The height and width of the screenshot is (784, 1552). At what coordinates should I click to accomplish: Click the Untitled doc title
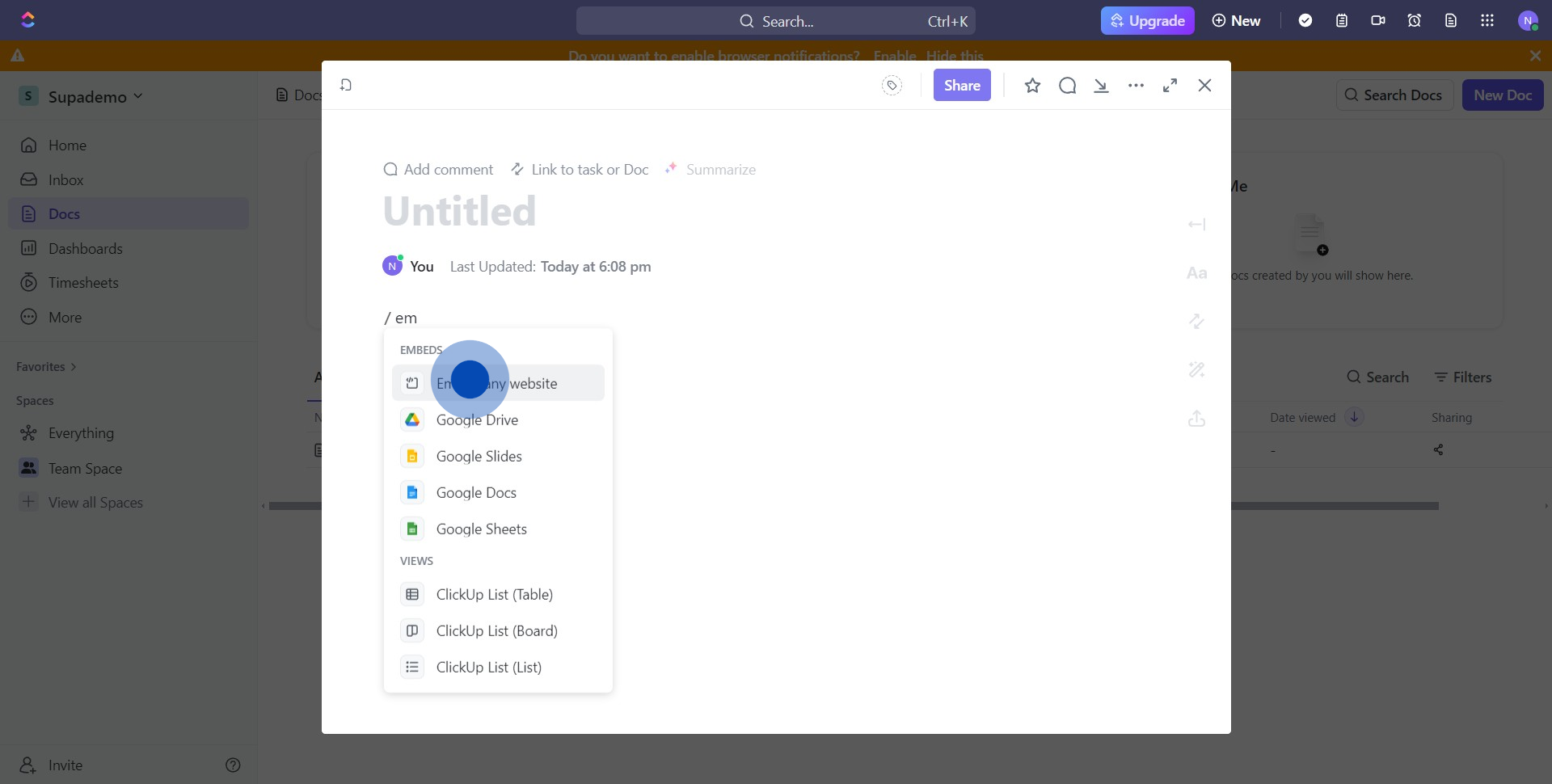coord(459,211)
